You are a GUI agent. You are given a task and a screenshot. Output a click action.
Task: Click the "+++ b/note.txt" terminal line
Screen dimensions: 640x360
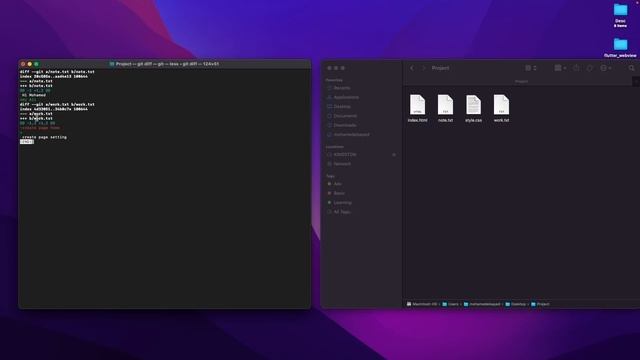pos(36,86)
